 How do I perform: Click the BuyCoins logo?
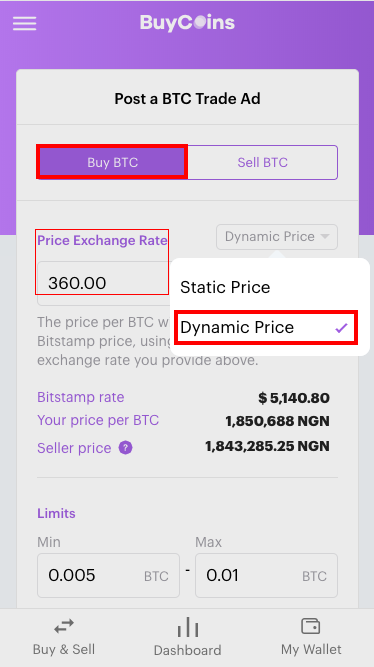(x=187, y=23)
